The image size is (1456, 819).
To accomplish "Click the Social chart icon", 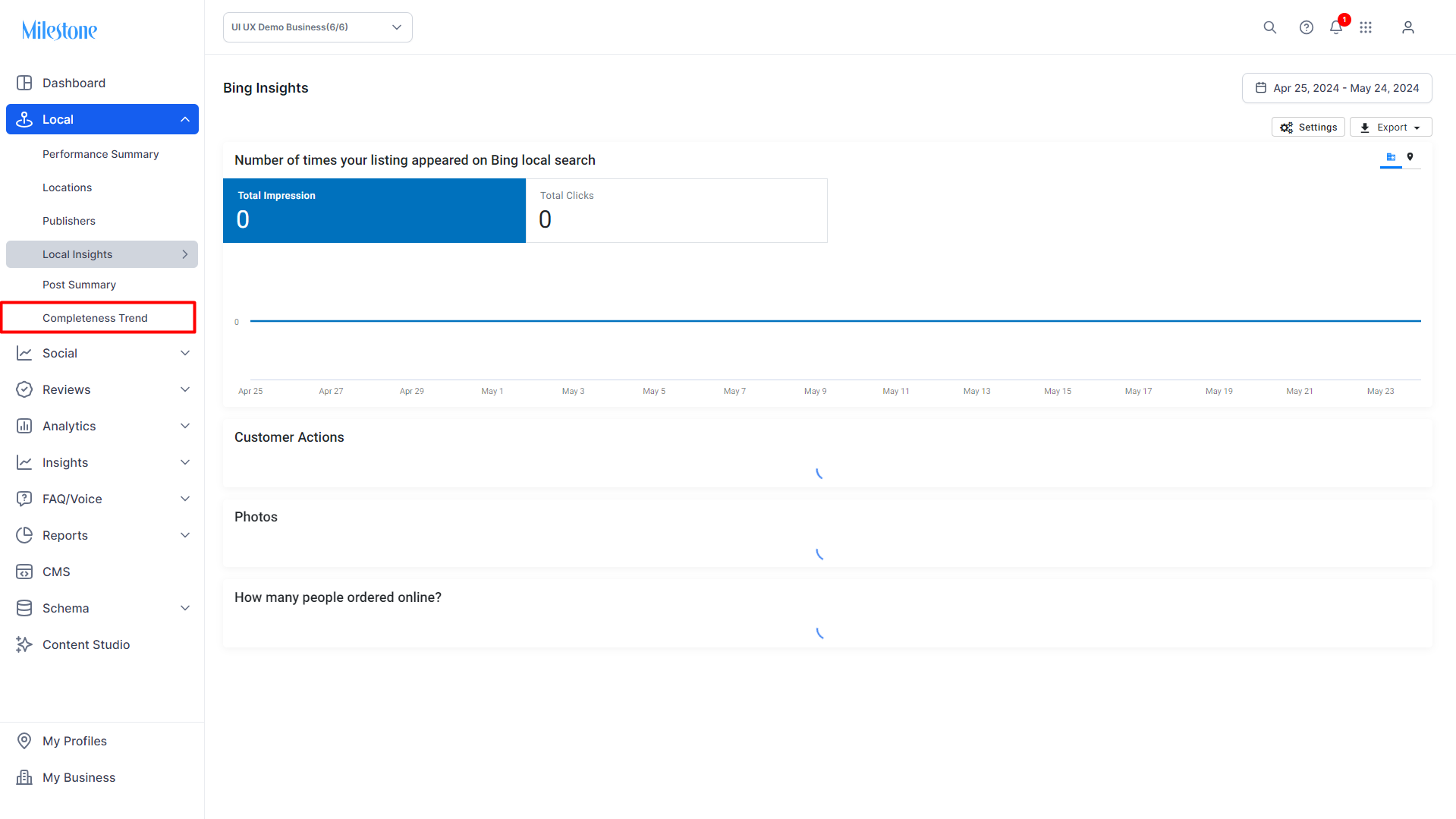I will (x=24, y=353).
